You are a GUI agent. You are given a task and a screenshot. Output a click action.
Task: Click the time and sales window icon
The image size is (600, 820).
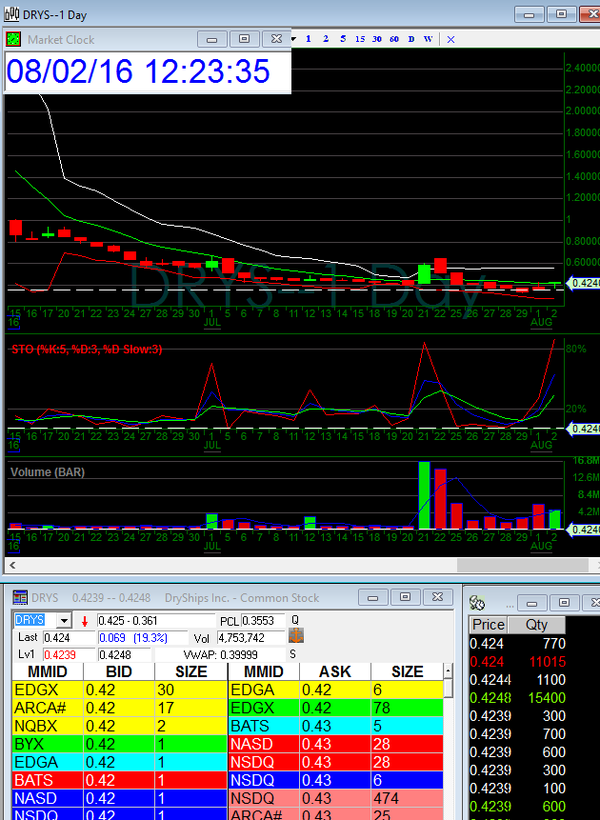[x=478, y=603]
